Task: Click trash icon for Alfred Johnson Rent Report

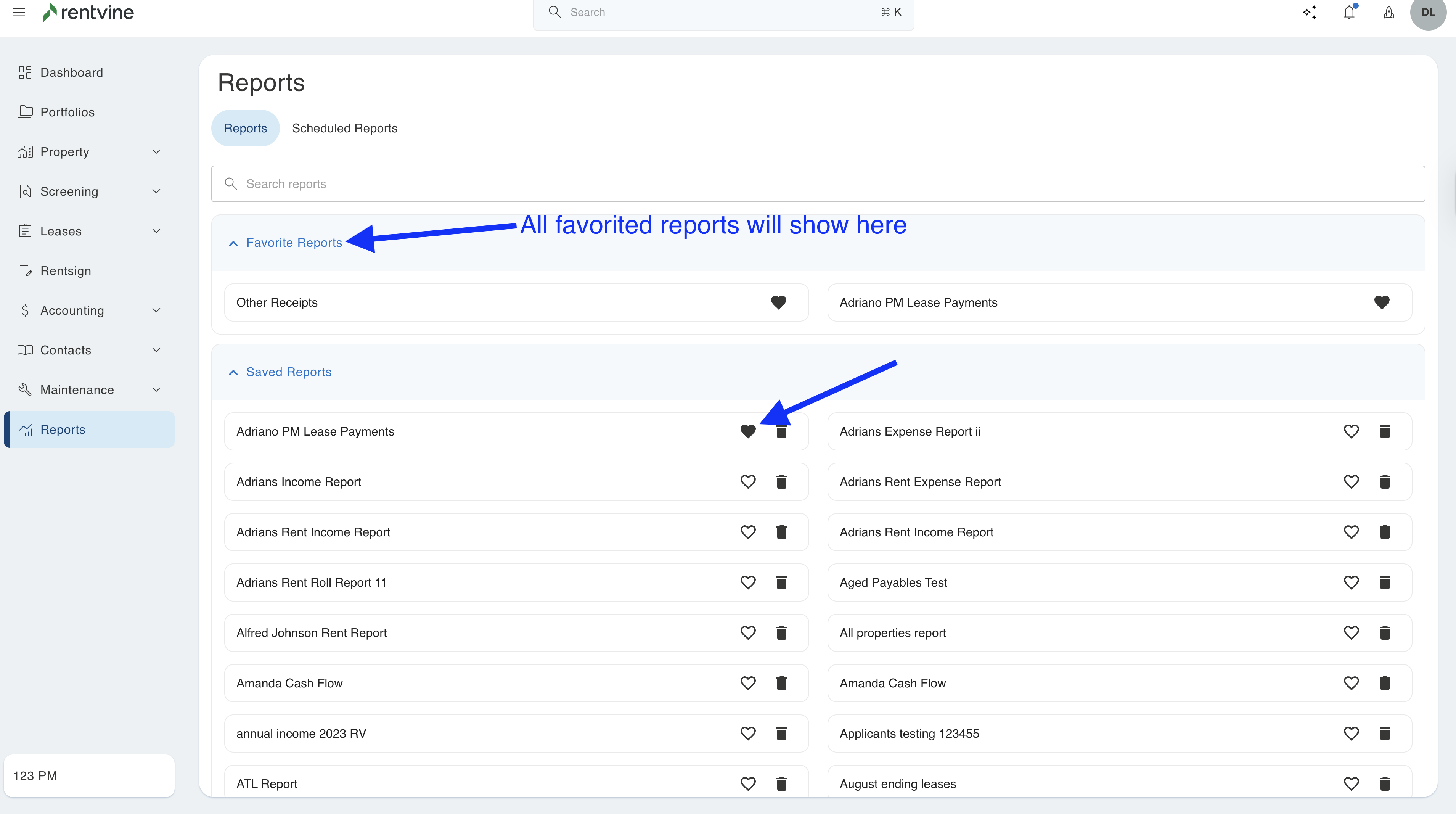Action: (x=781, y=632)
